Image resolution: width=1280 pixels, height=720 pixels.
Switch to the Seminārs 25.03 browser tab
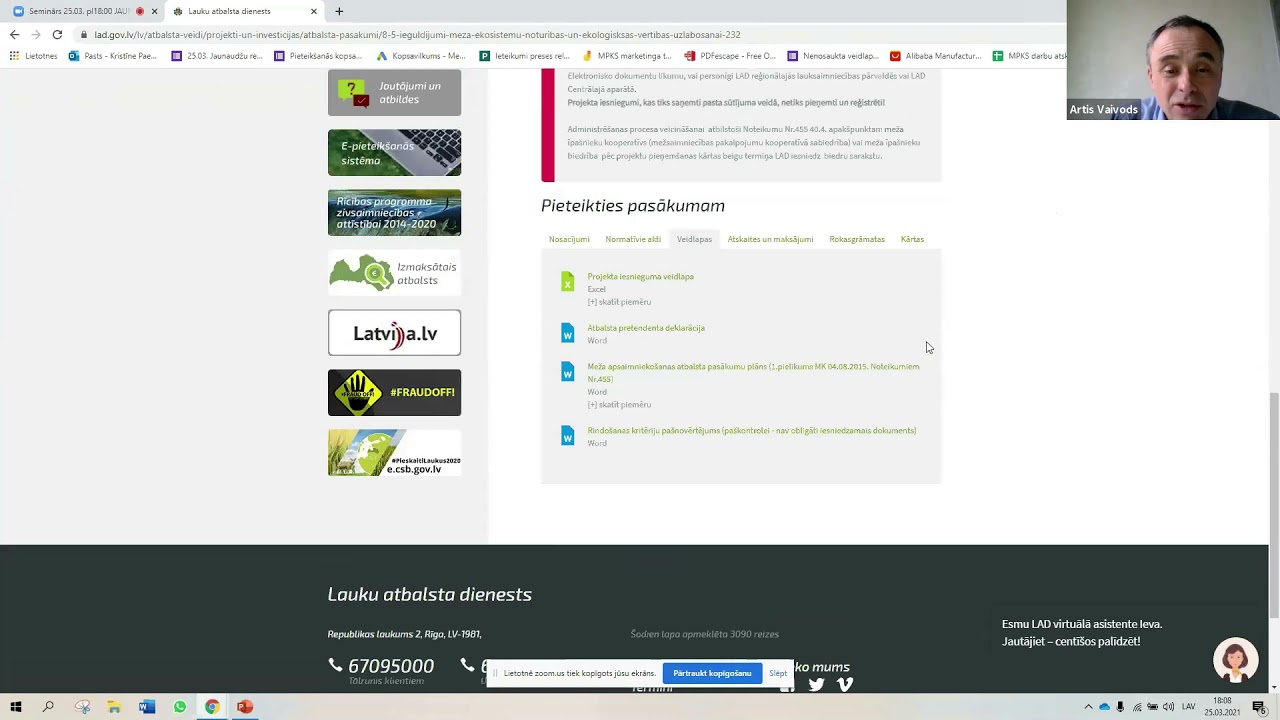click(78, 11)
